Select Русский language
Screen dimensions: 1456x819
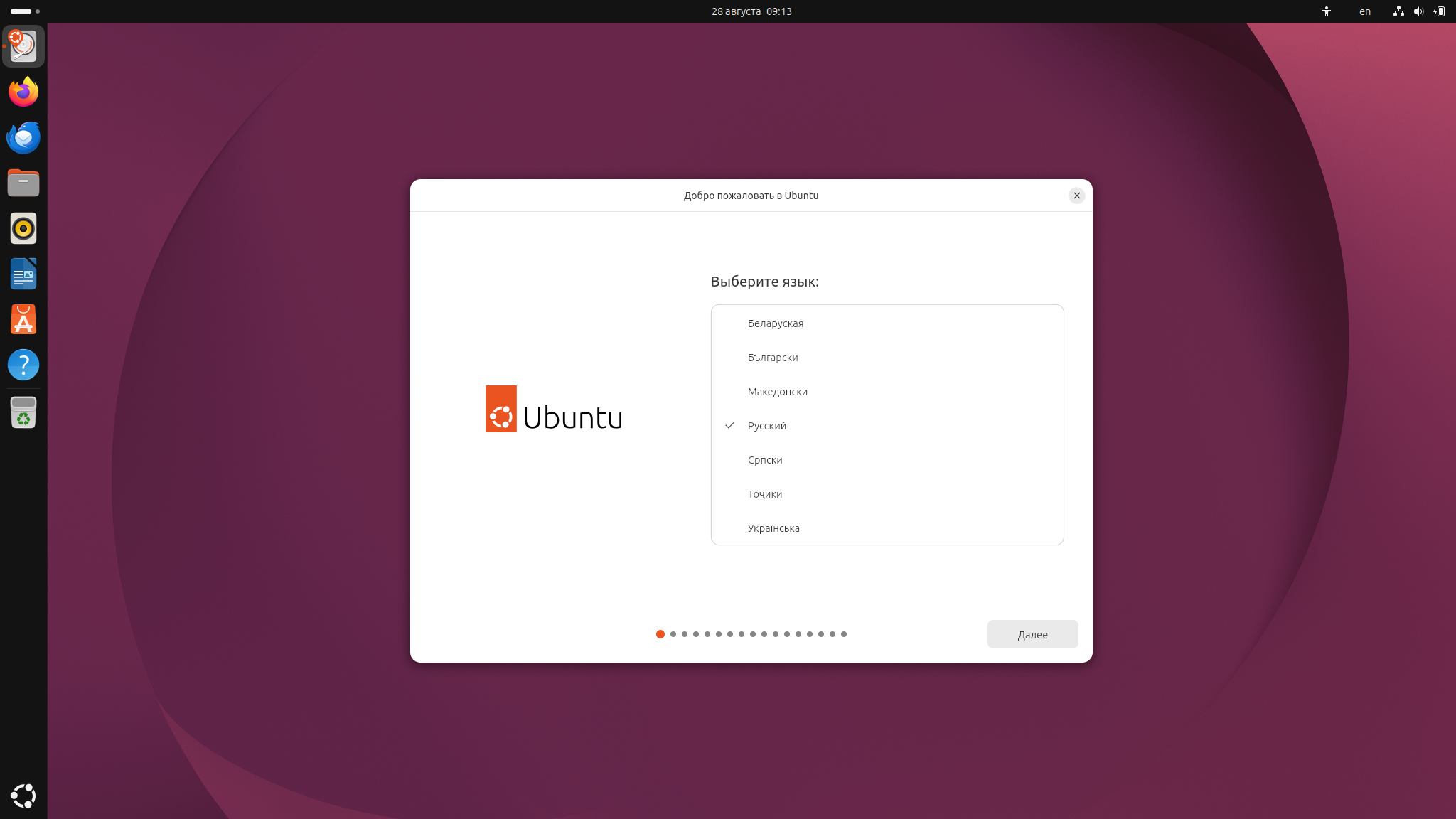point(887,426)
